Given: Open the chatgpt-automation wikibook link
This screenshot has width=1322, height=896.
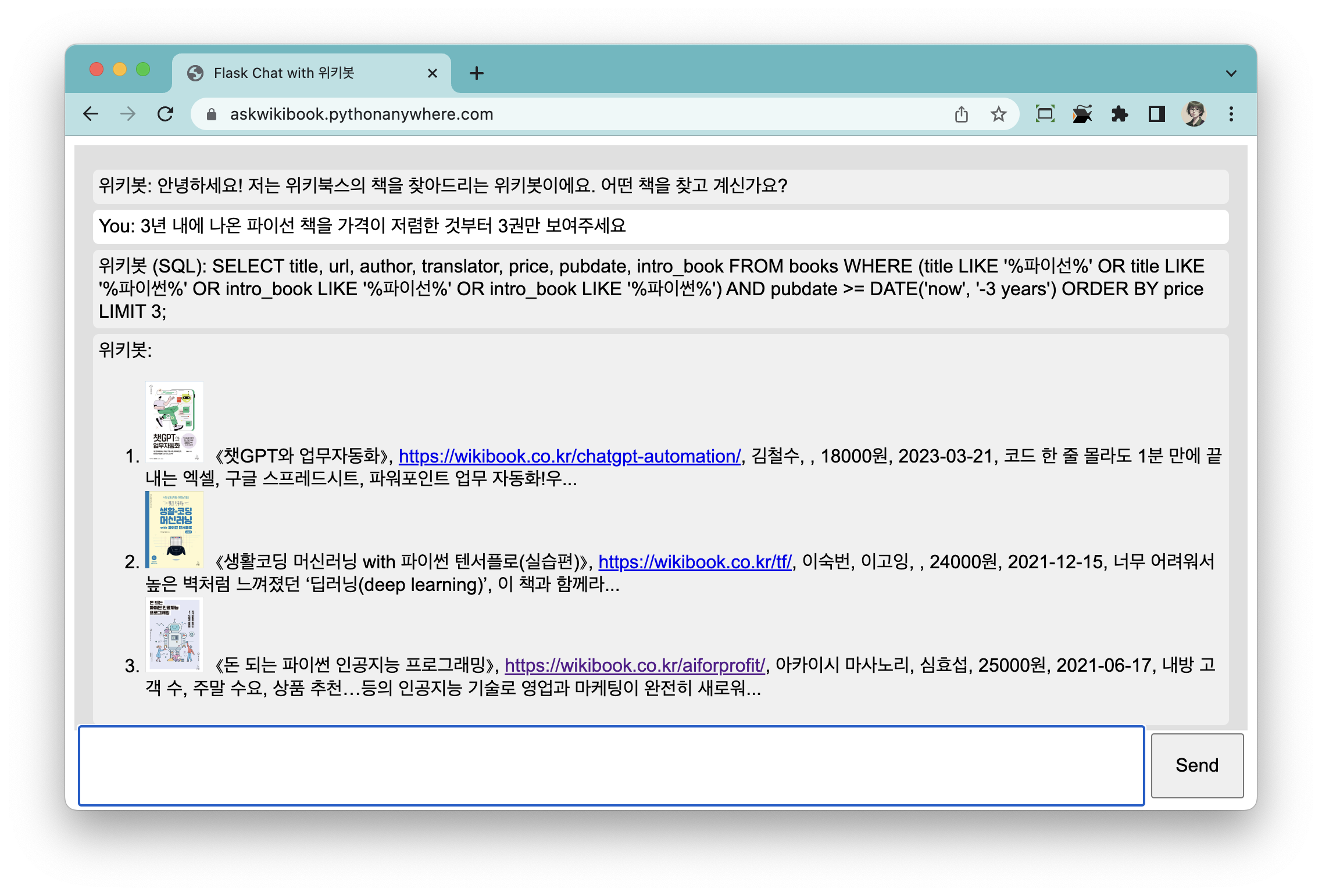Looking at the screenshot, I should (x=569, y=456).
